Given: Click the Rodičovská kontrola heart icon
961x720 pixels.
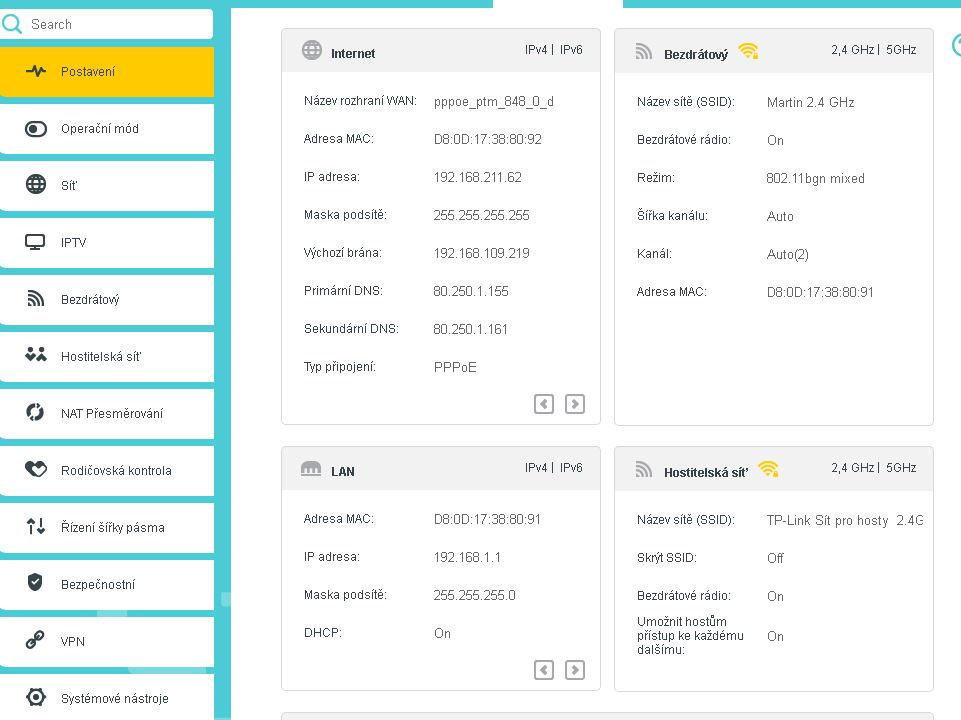Looking at the screenshot, I should point(36,470).
